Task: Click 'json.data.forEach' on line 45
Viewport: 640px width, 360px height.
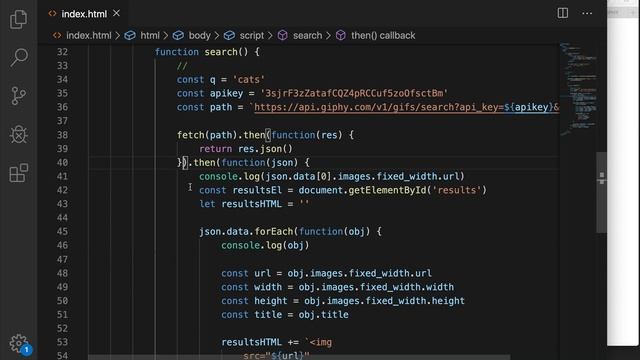Action: (246, 231)
